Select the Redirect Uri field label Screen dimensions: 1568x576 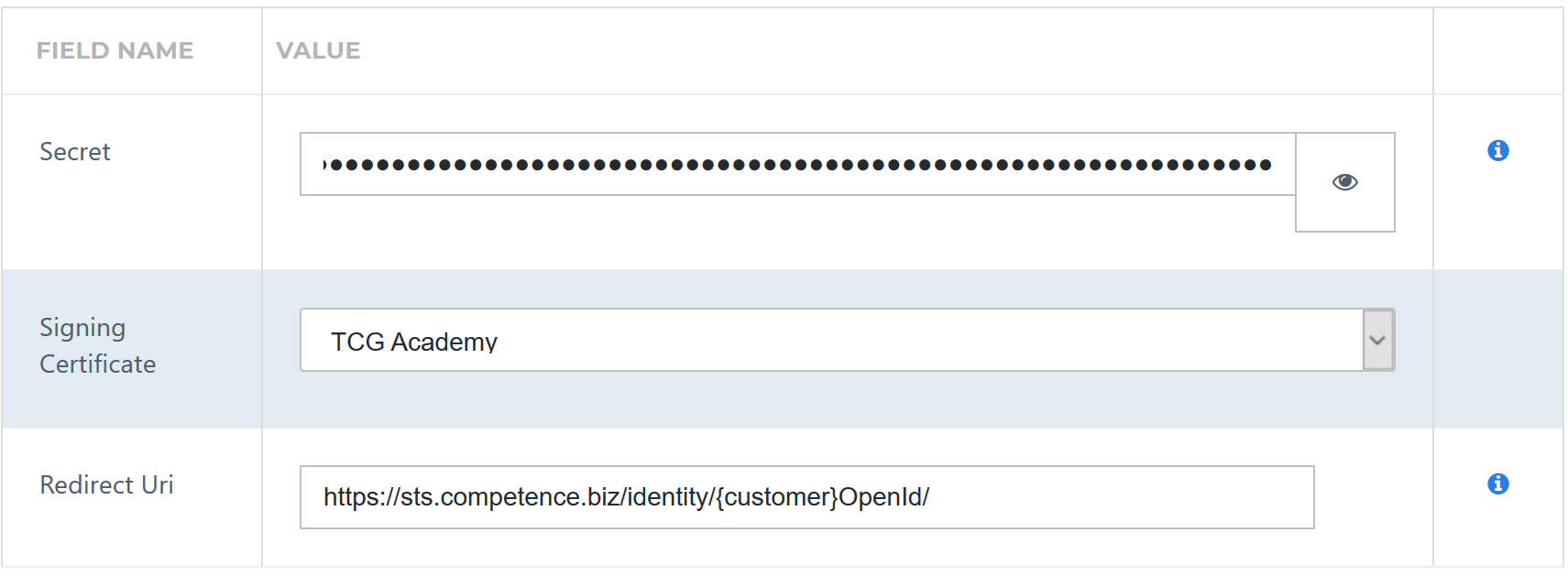(106, 484)
